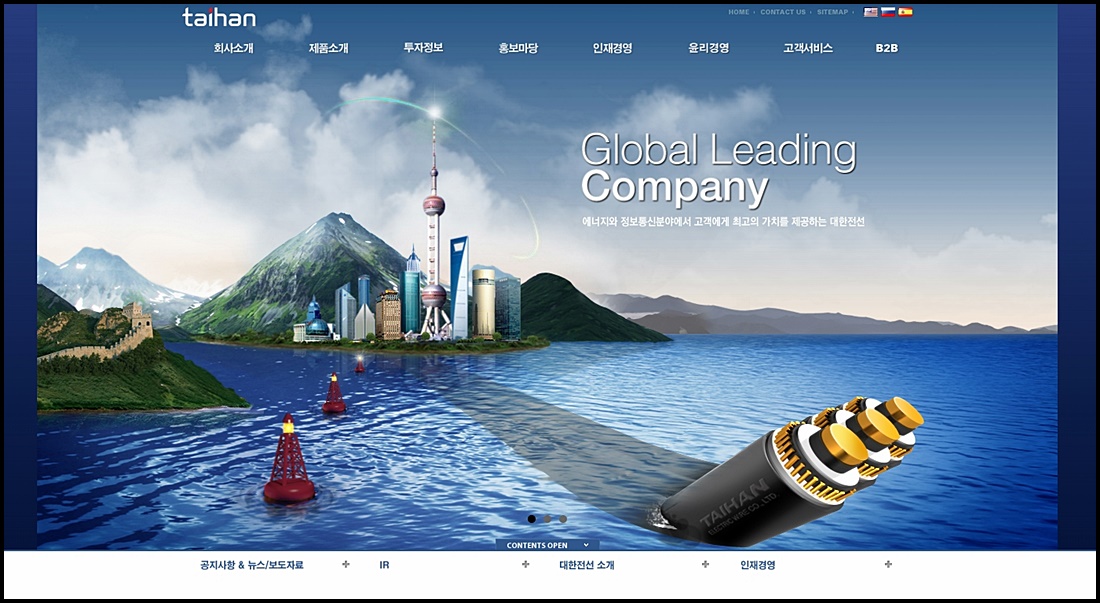
Task: Open the 회사소개 menu
Action: [234, 48]
